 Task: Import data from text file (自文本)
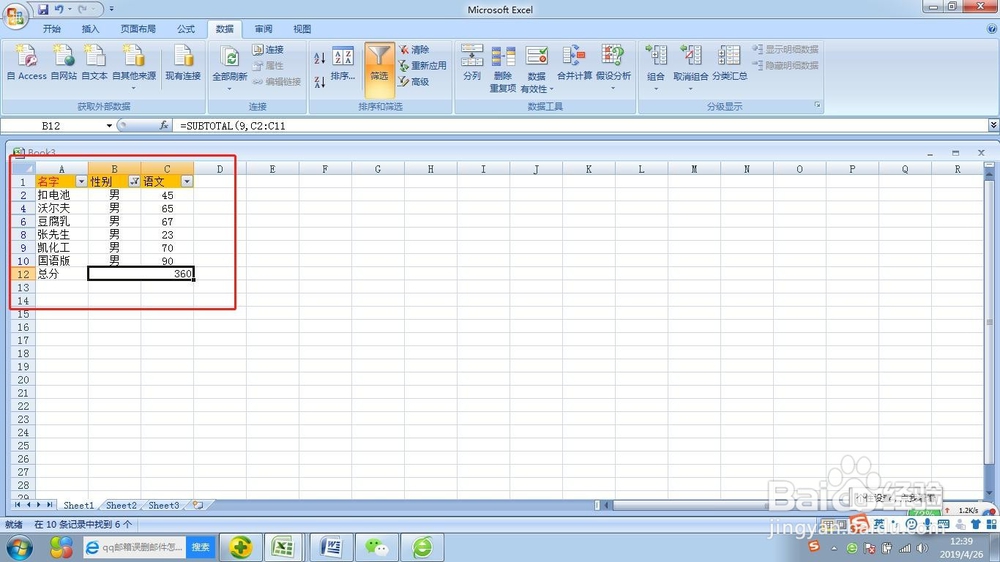tap(94, 63)
